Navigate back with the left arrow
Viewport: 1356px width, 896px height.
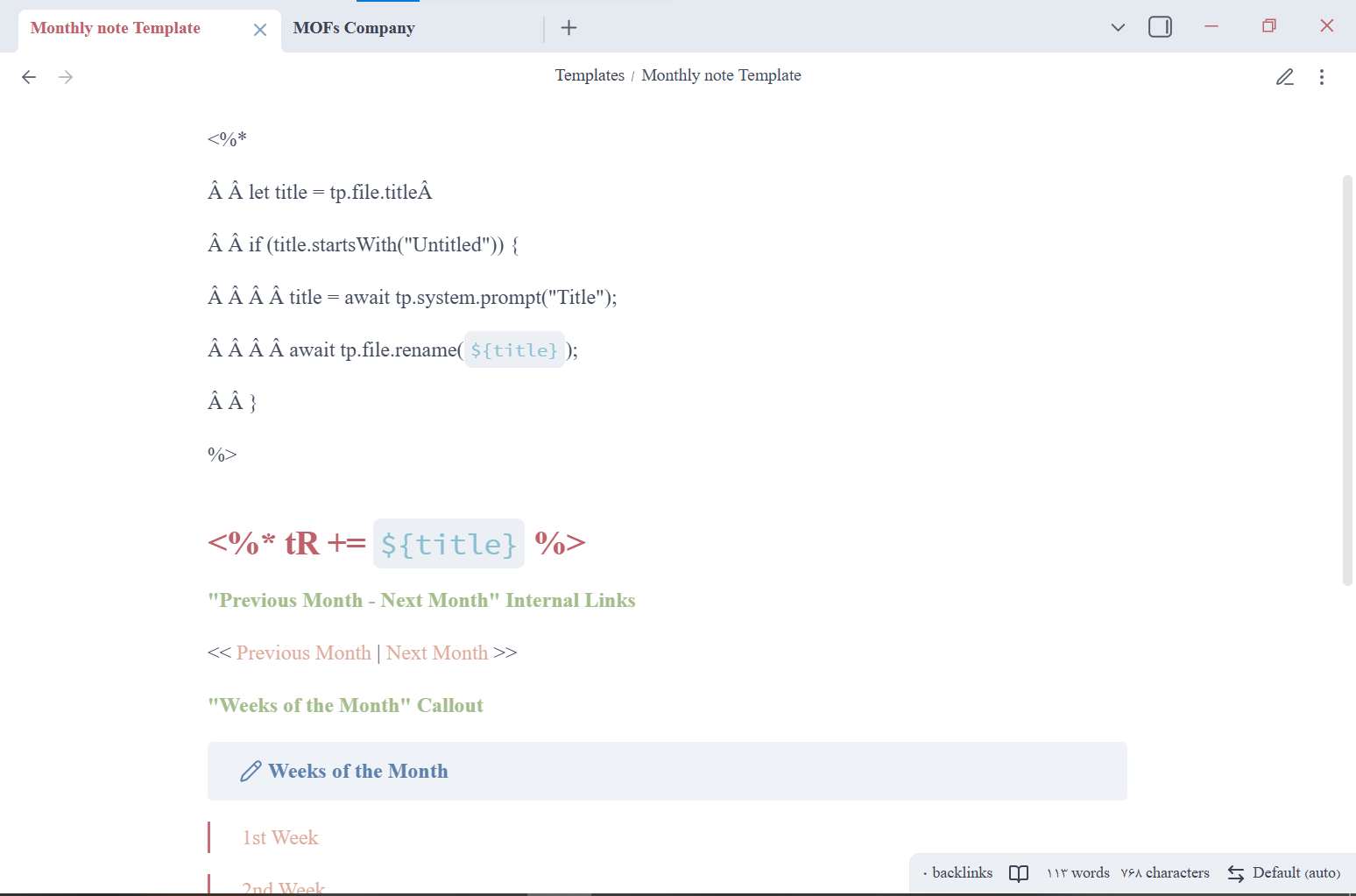tap(29, 77)
